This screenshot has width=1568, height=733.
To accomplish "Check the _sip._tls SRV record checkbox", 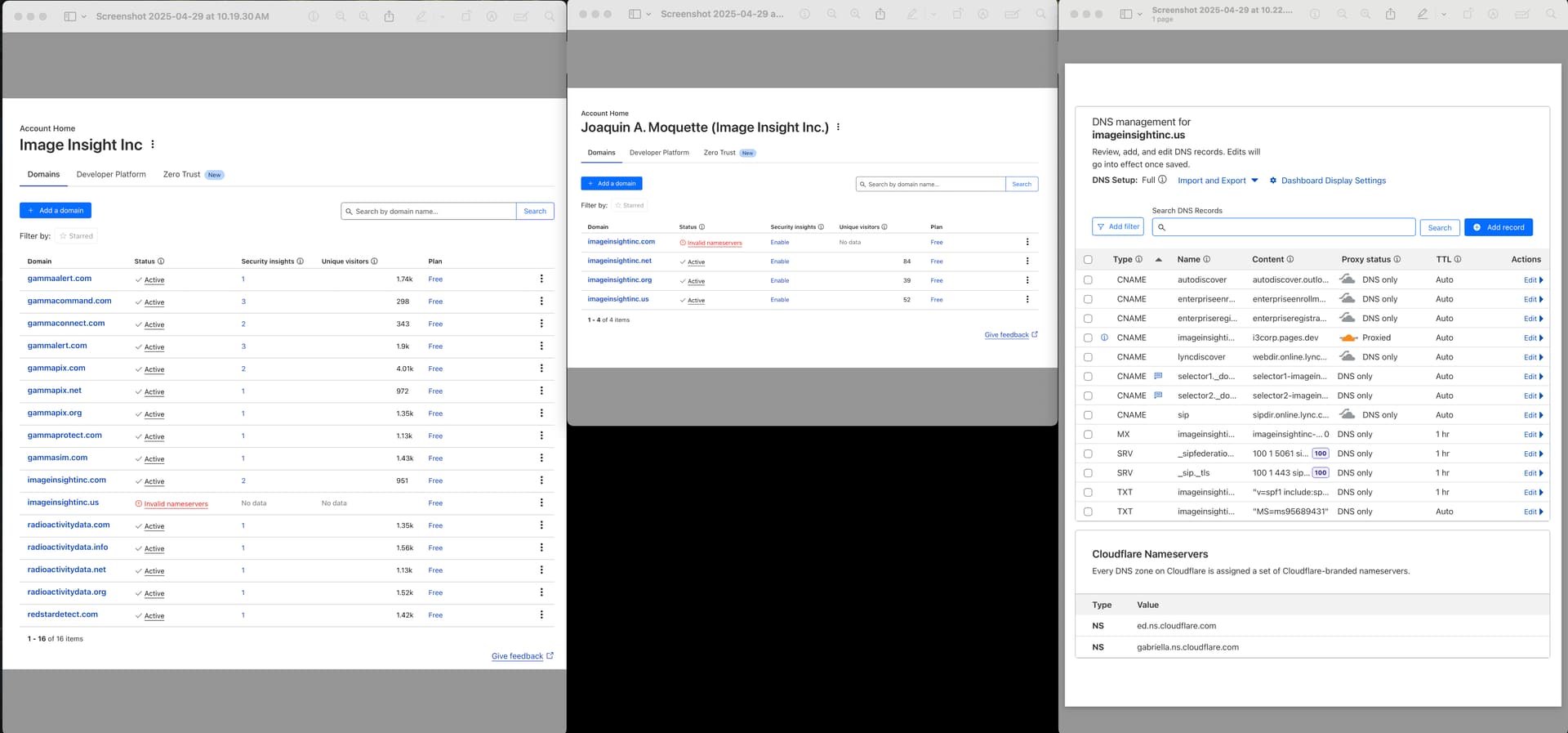I will pyautogui.click(x=1088, y=473).
